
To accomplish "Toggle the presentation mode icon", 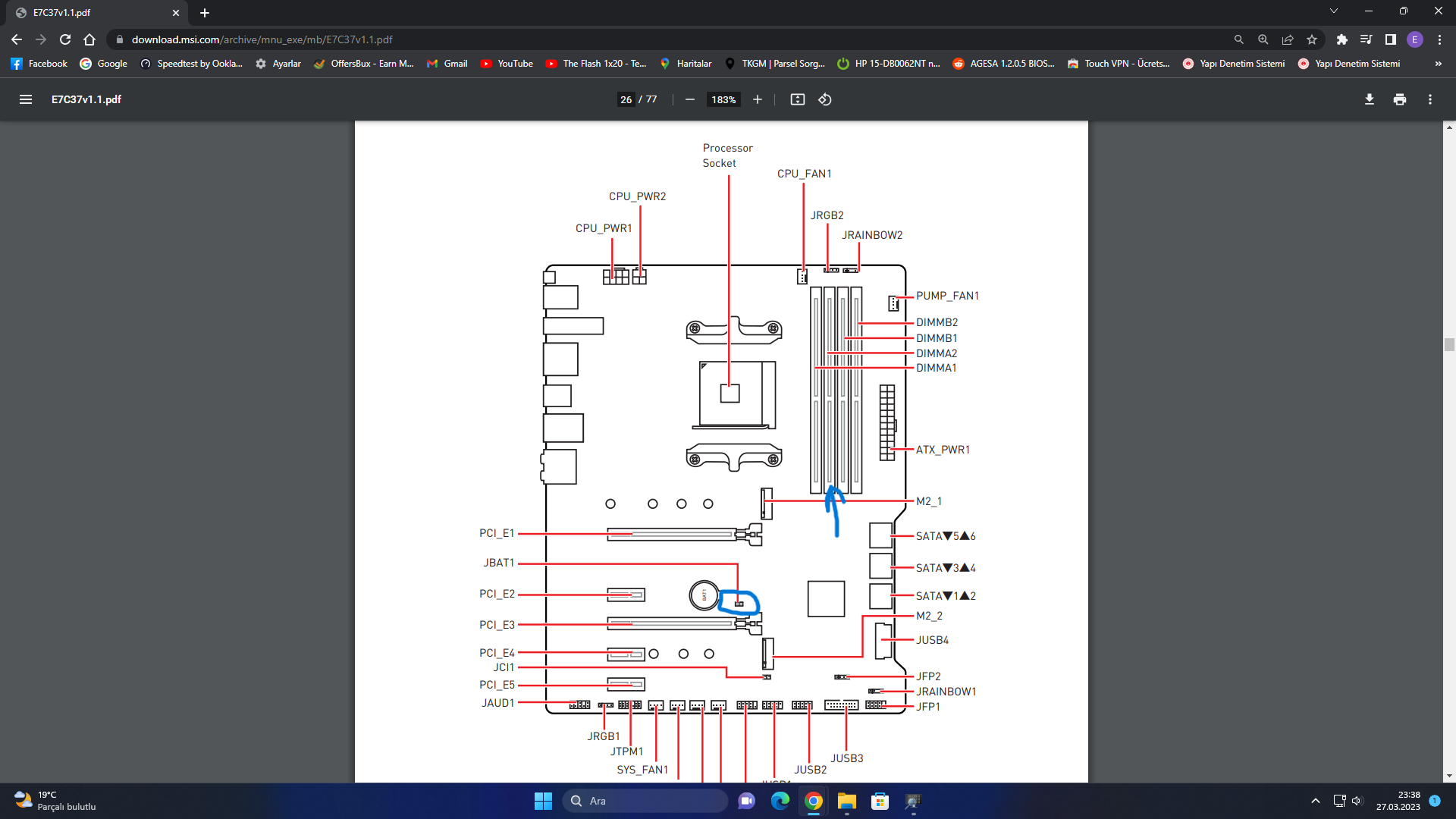I will click(796, 99).
